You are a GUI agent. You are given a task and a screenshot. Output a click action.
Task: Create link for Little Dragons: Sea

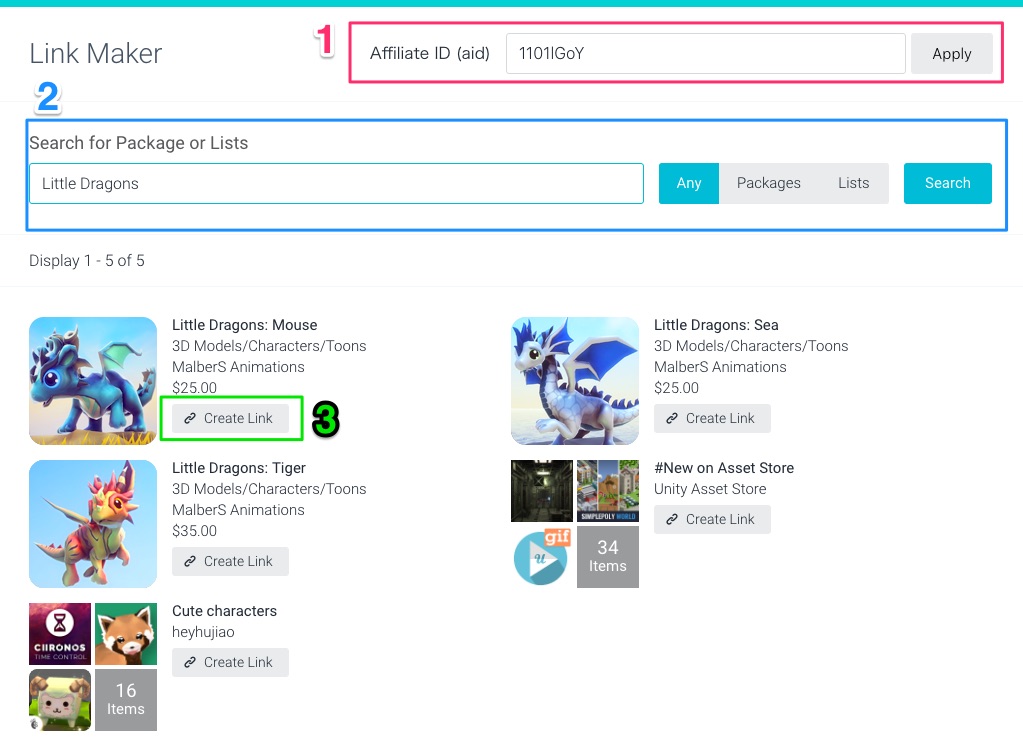coord(712,418)
